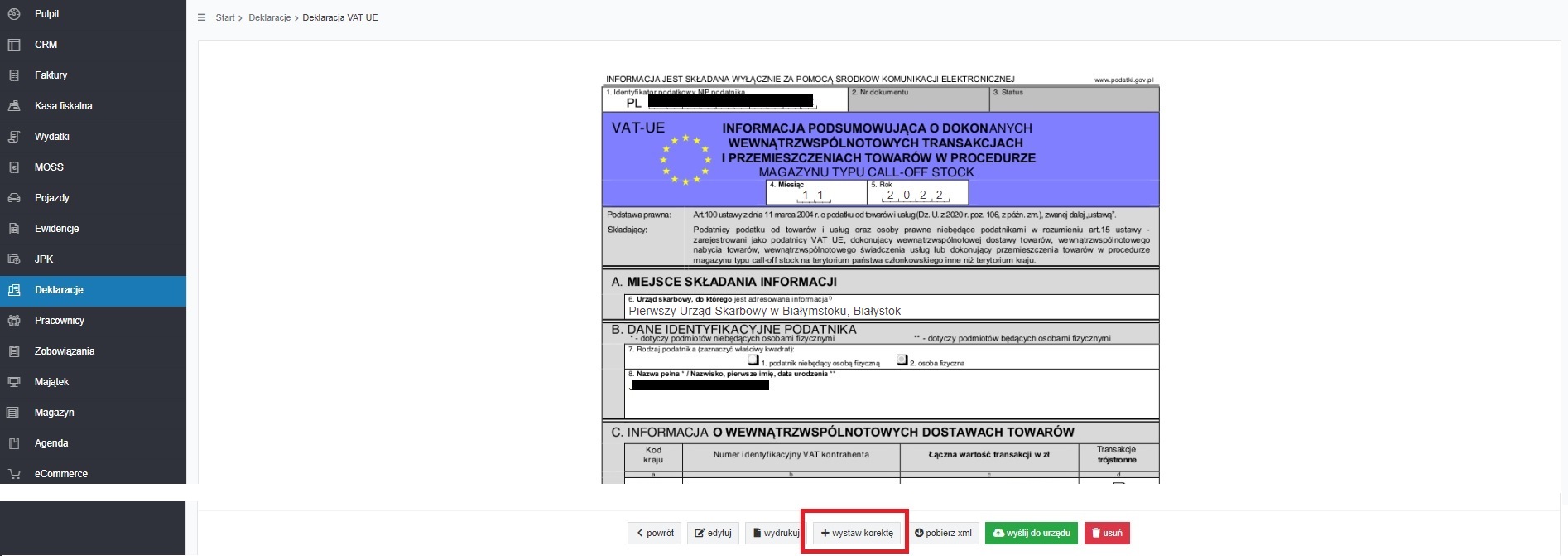Click the 'Urząd skarbowy' field in form
This screenshot has height=556, width=1568.
(x=891, y=311)
